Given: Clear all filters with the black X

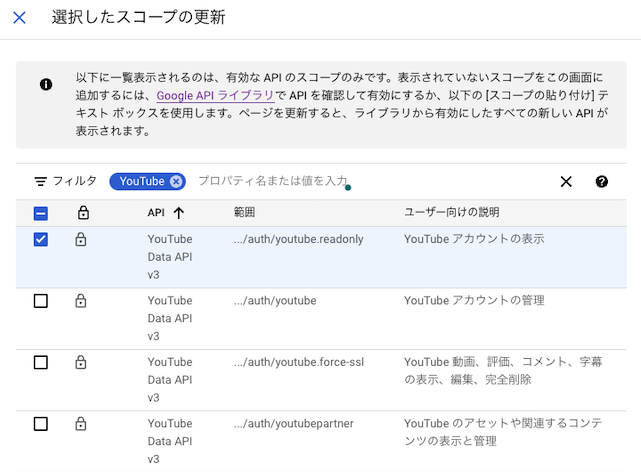Looking at the screenshot, I should (566, 181).
